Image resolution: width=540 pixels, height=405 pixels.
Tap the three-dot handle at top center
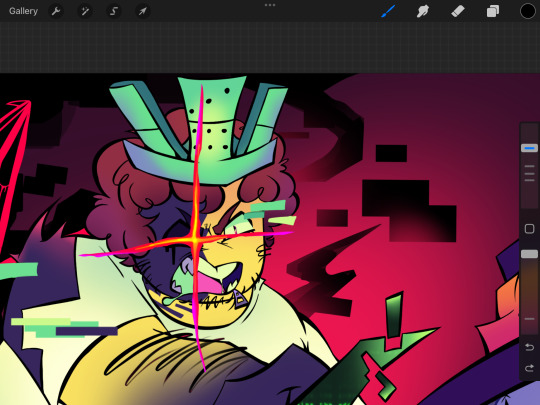click(270, 5)
